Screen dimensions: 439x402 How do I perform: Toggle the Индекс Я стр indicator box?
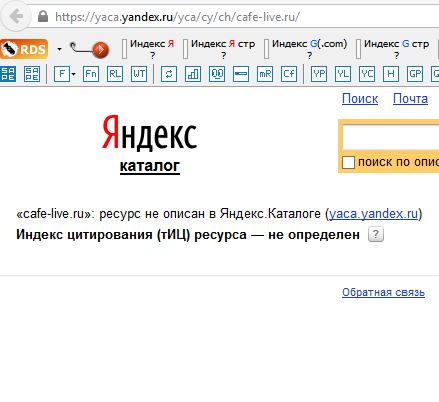tap(185, 49)
